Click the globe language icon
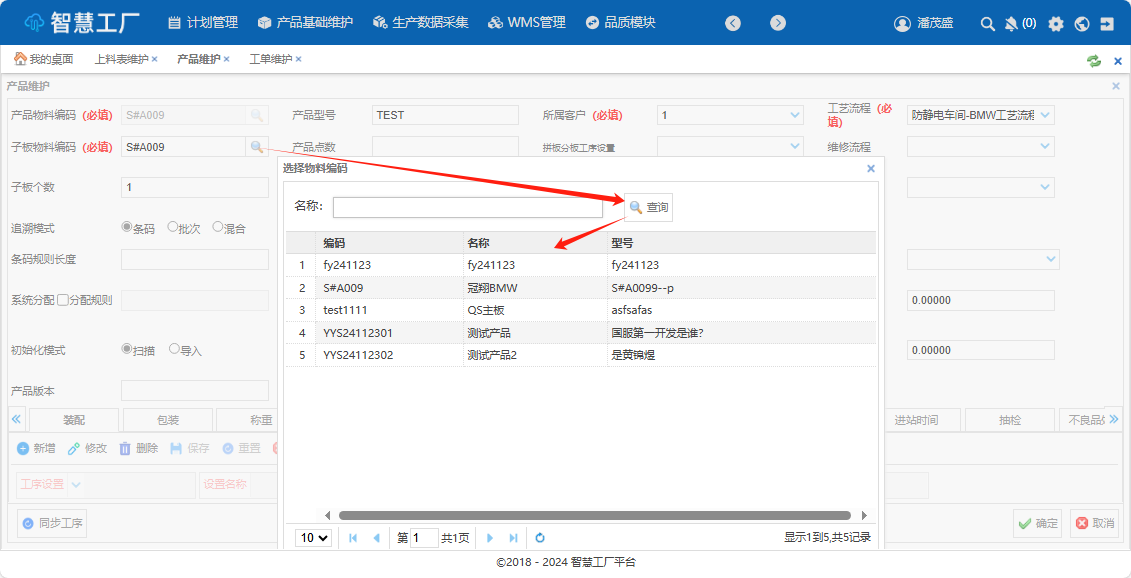 (x=1082, y=23)
